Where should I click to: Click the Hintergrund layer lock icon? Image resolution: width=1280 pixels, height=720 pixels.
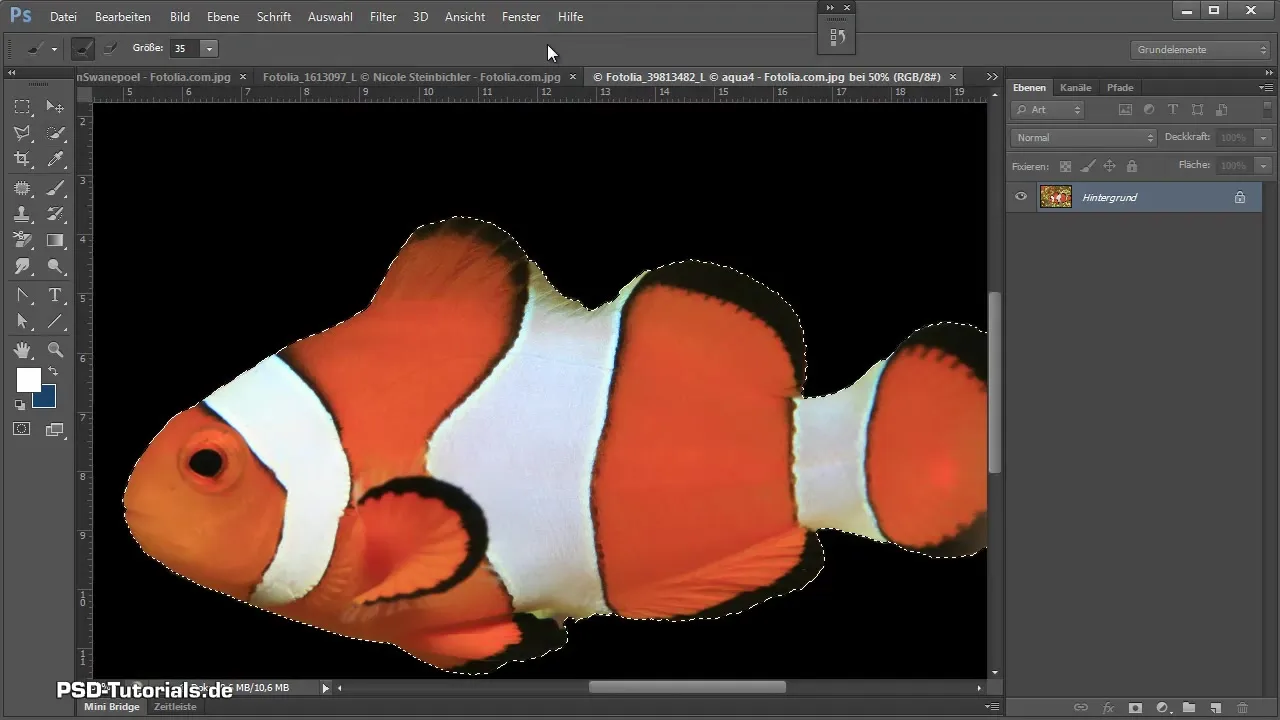click(1240, 197)
